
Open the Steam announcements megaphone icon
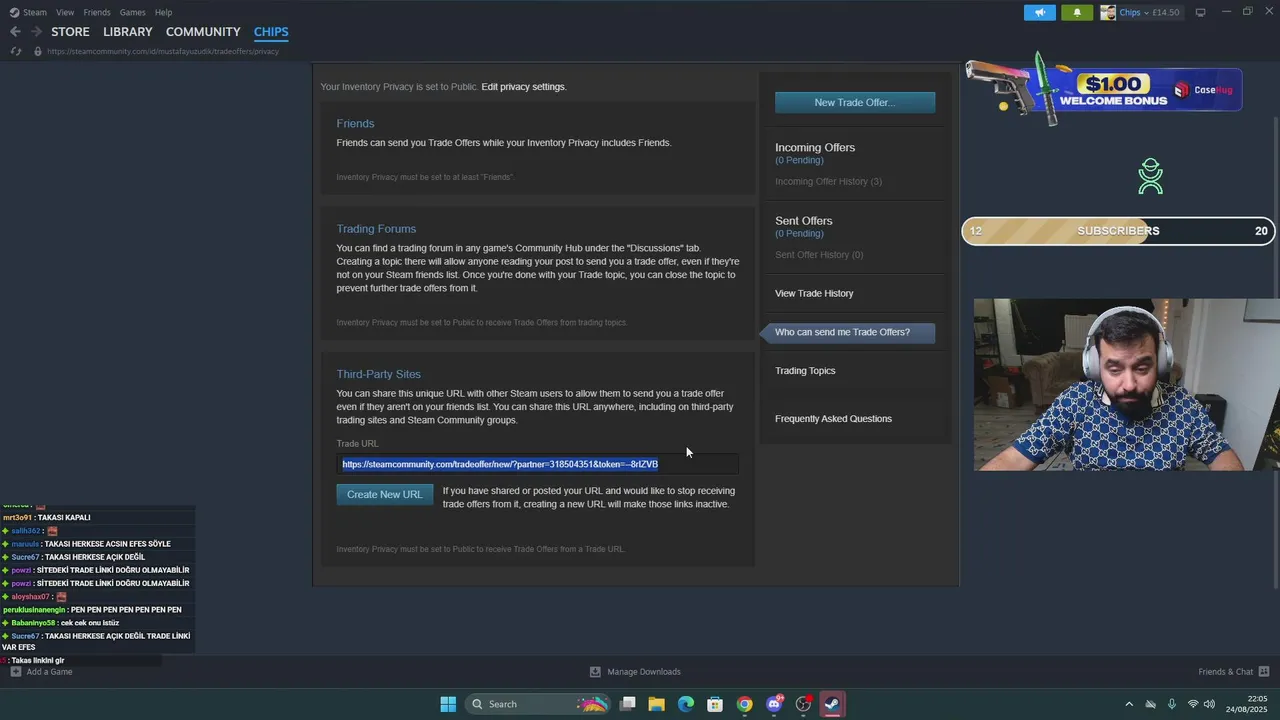click(x=1040, y=12)
